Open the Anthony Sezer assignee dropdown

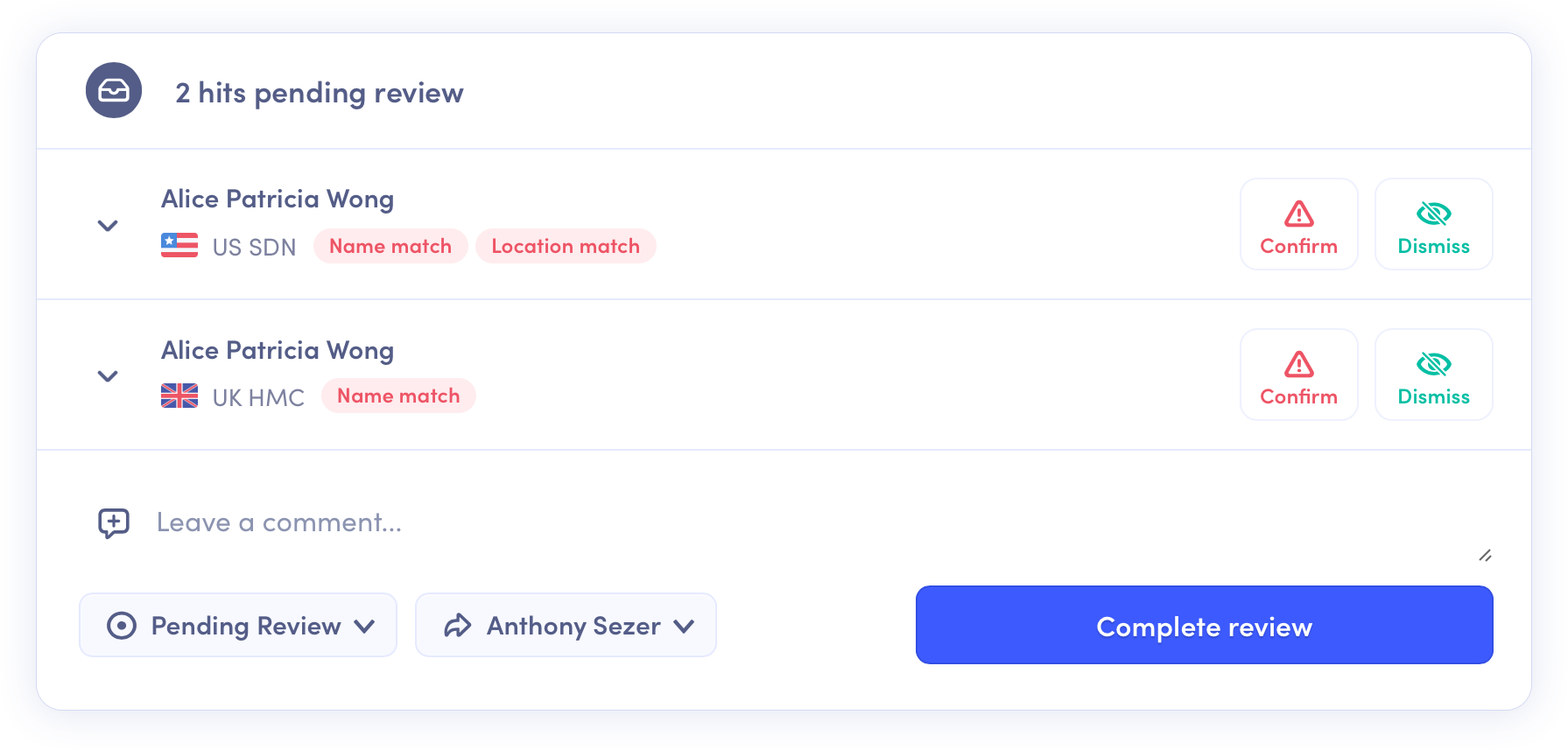tap(566, 625)
